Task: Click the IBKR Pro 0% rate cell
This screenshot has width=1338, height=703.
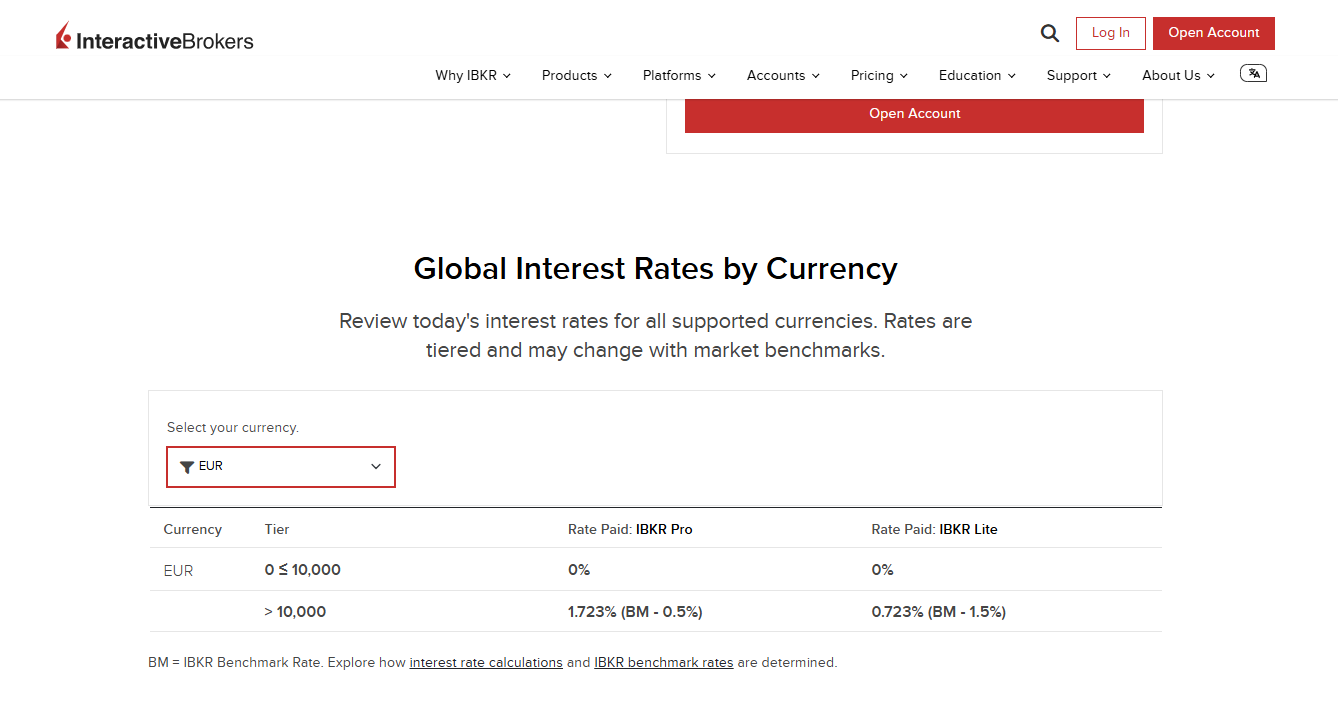Action: coord(579,570)
